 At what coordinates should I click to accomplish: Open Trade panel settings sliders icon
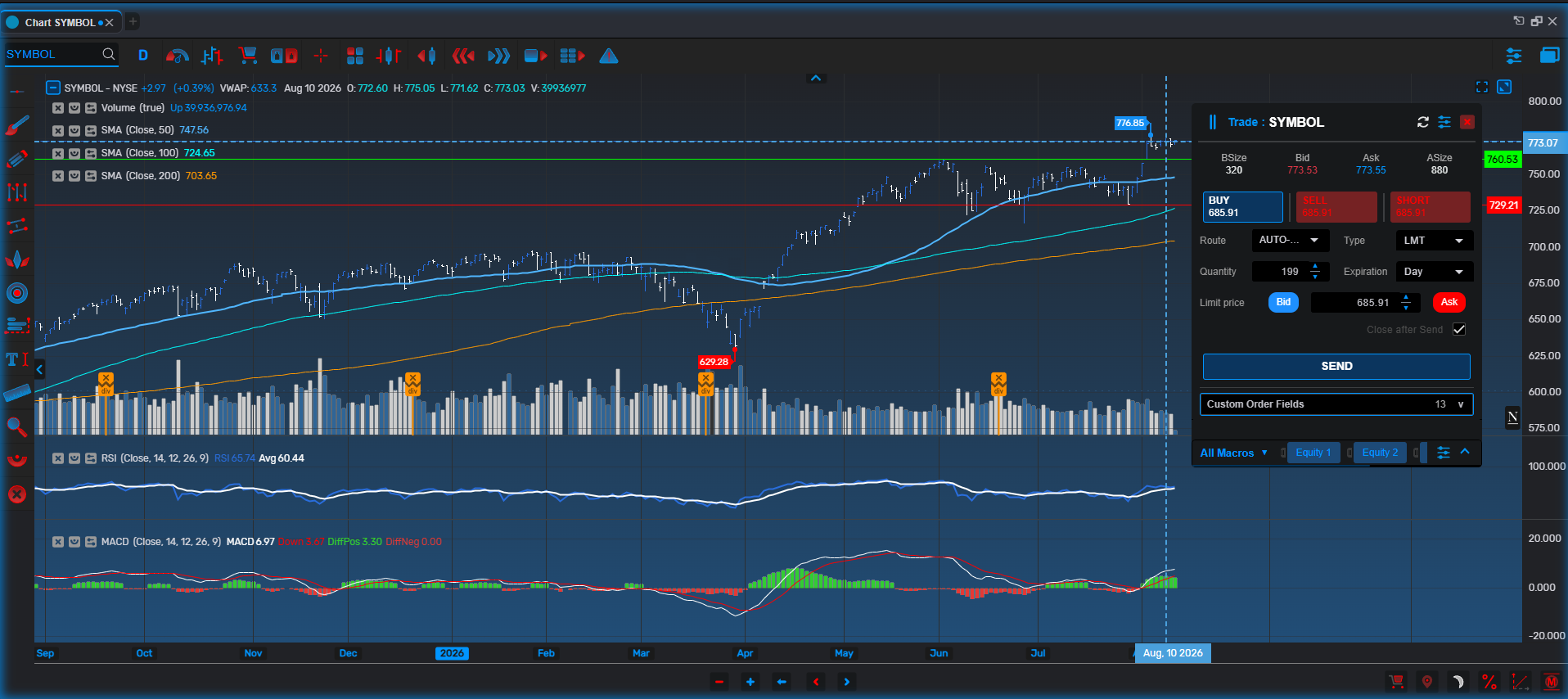point(1444,122)
